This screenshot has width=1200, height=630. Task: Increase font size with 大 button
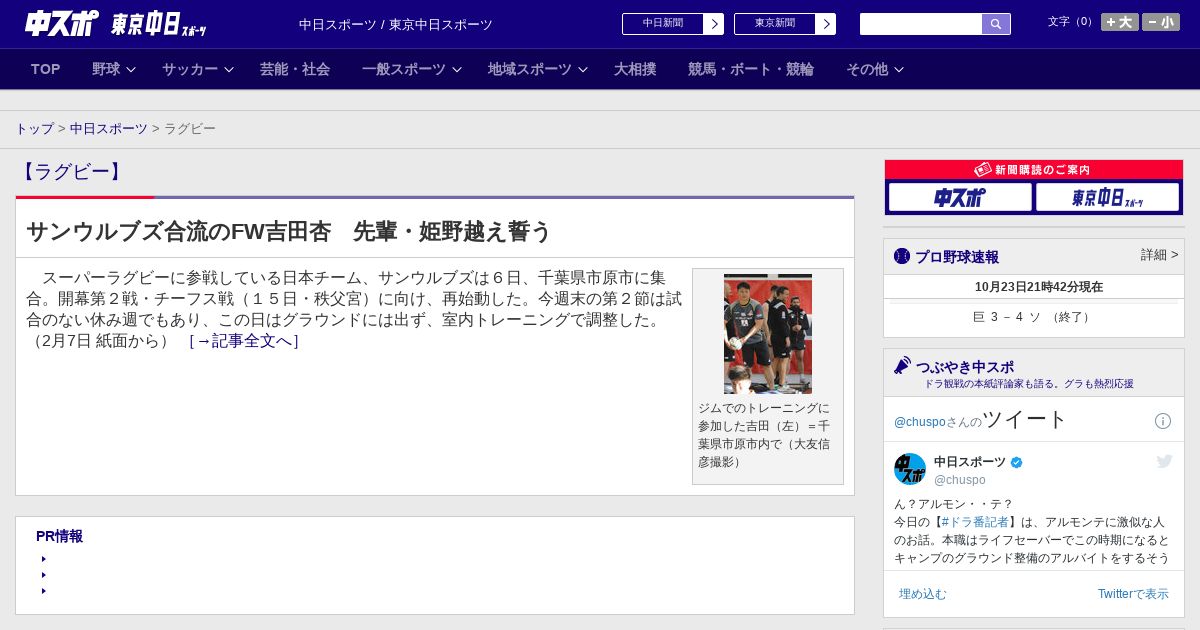tap(1120, 22)
